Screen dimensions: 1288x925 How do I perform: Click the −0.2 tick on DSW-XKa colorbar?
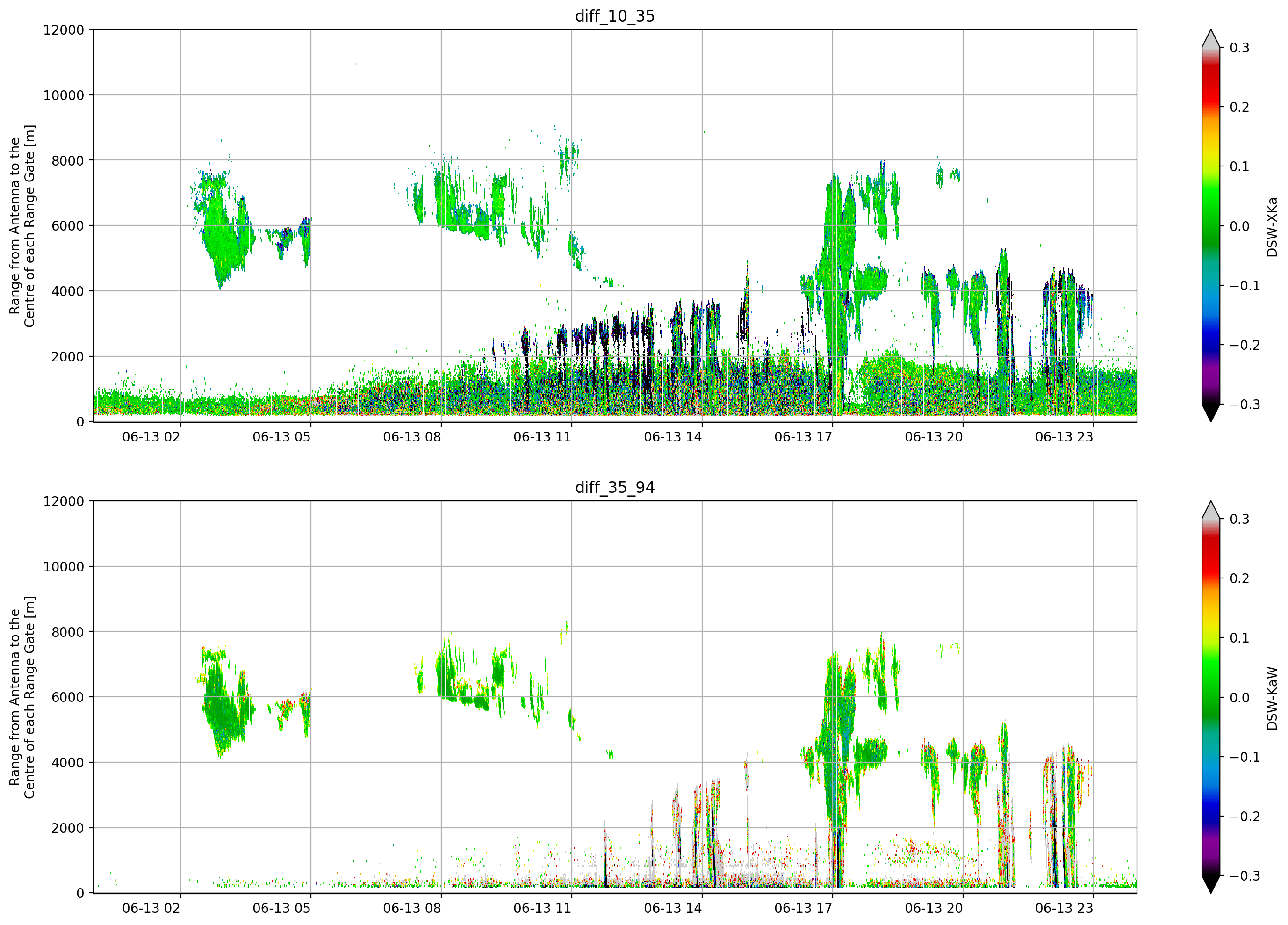pos(1245,346)
